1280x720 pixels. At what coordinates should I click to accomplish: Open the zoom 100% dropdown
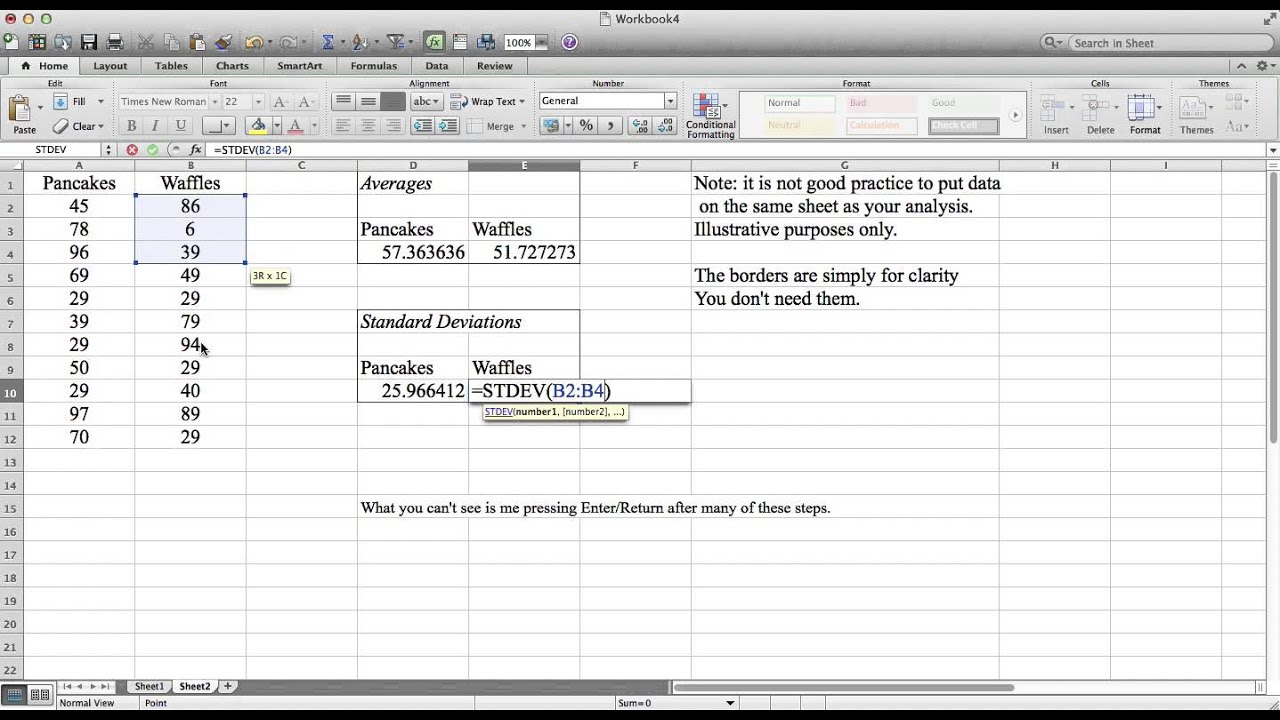541,42
